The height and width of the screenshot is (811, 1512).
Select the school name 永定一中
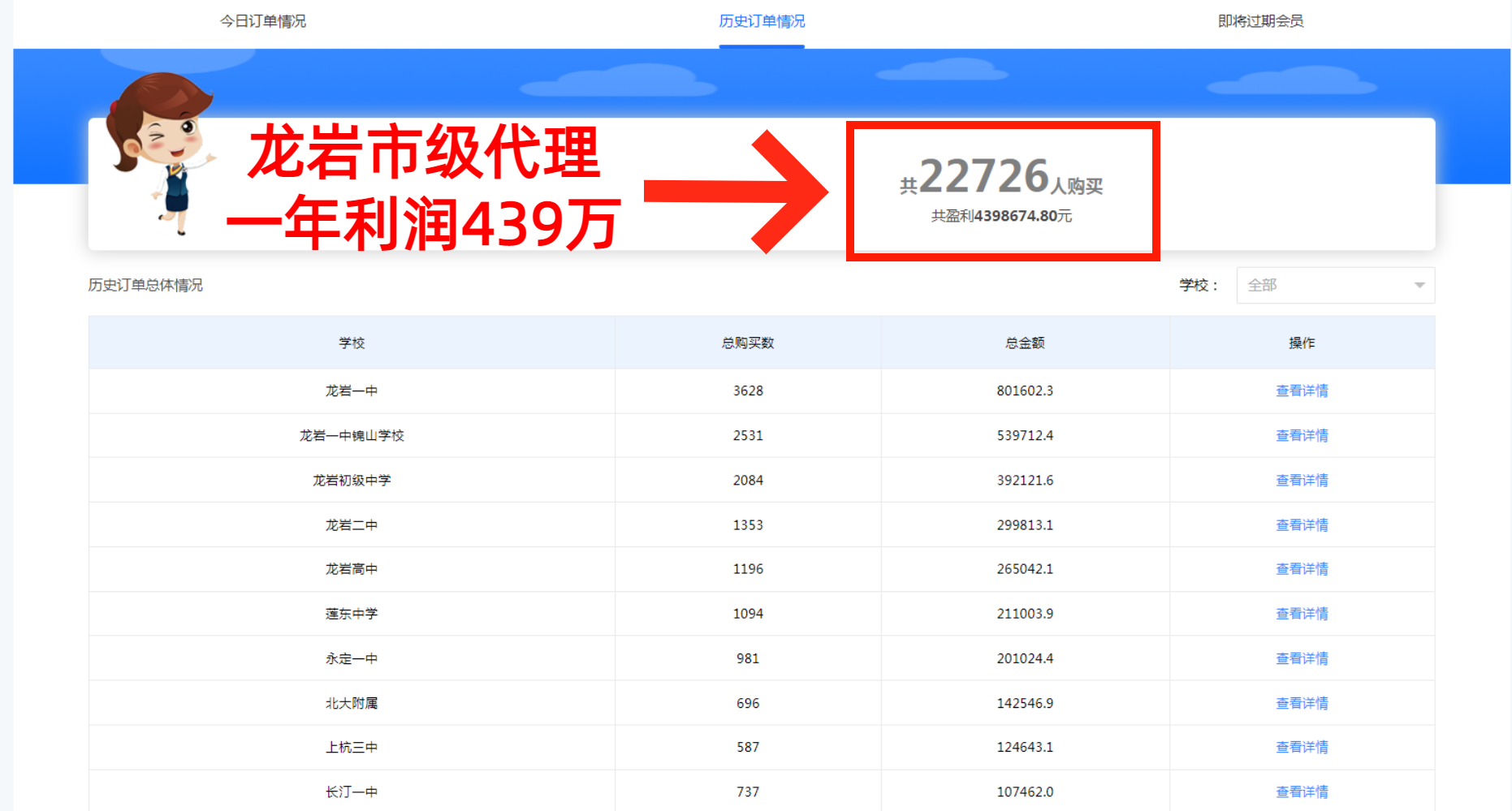click(352, 658)
